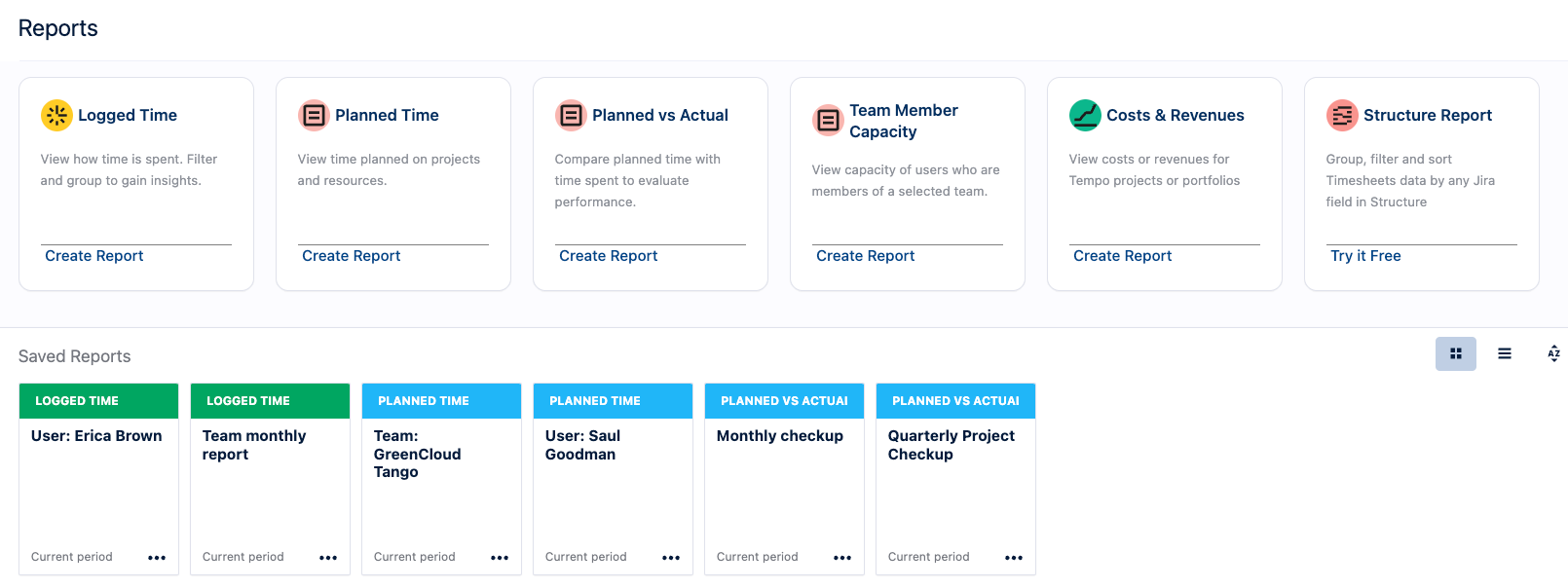This screenshot has height=588, width=1568.
Task: Switch saved reports to list view
Action: (x=1505, y=353)
